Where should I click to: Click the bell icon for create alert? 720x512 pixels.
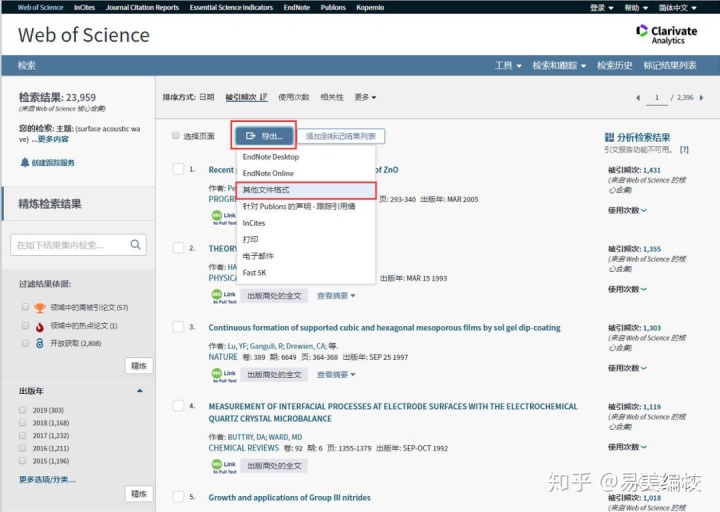pos(25,162)
